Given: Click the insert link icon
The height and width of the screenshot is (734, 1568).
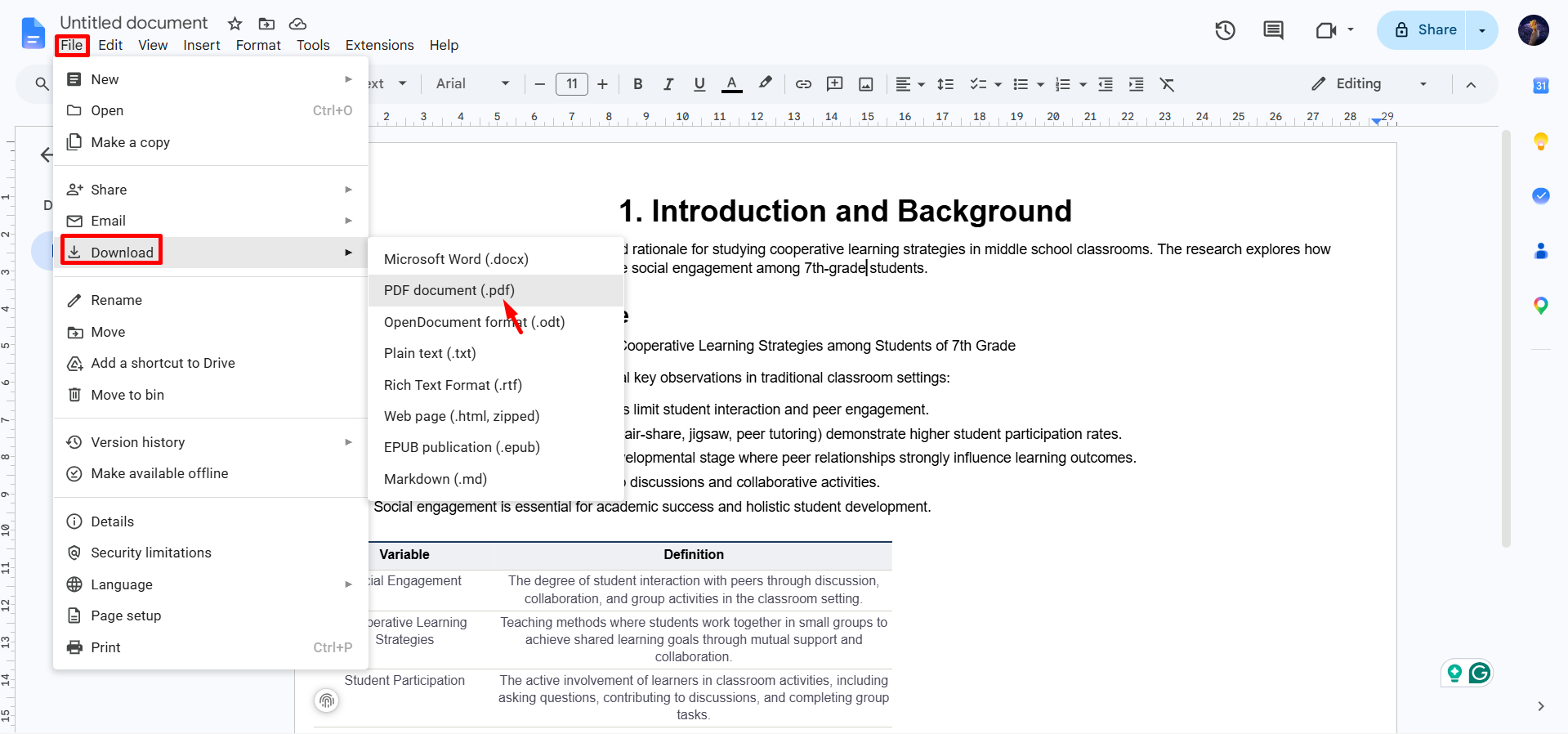Looking at the screenshot, I should 803,84.
